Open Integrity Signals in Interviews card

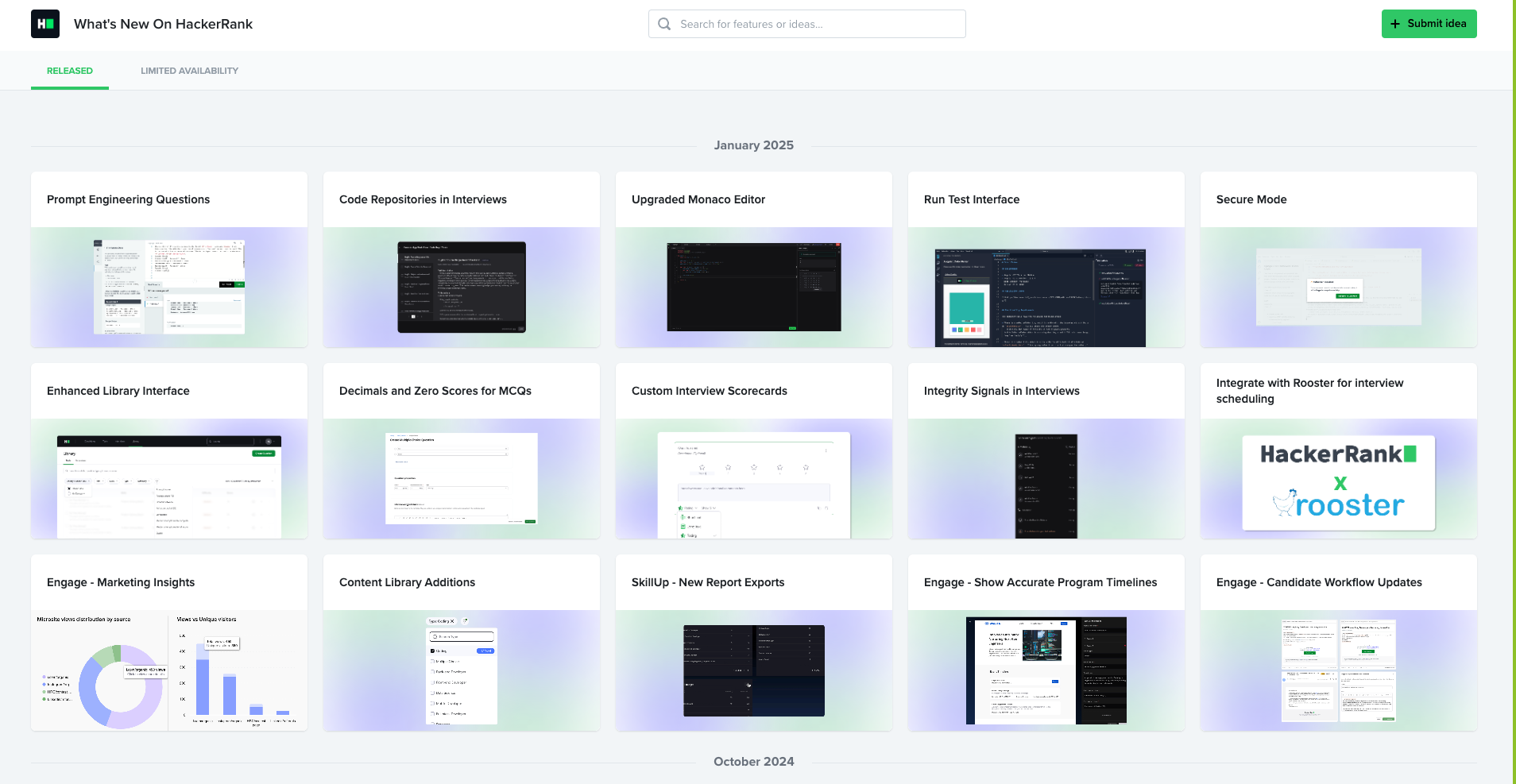pyautogui.click(x=1001, y=391)
